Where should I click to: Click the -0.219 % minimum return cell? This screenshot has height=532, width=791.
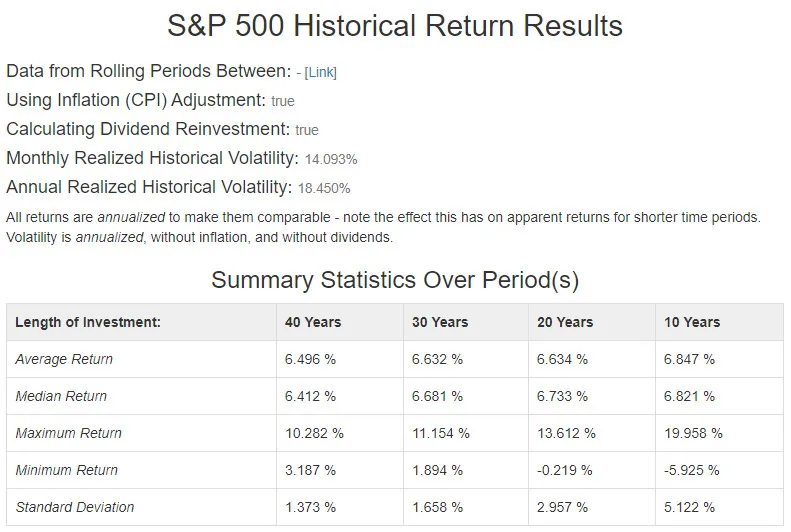coord(564,470)
